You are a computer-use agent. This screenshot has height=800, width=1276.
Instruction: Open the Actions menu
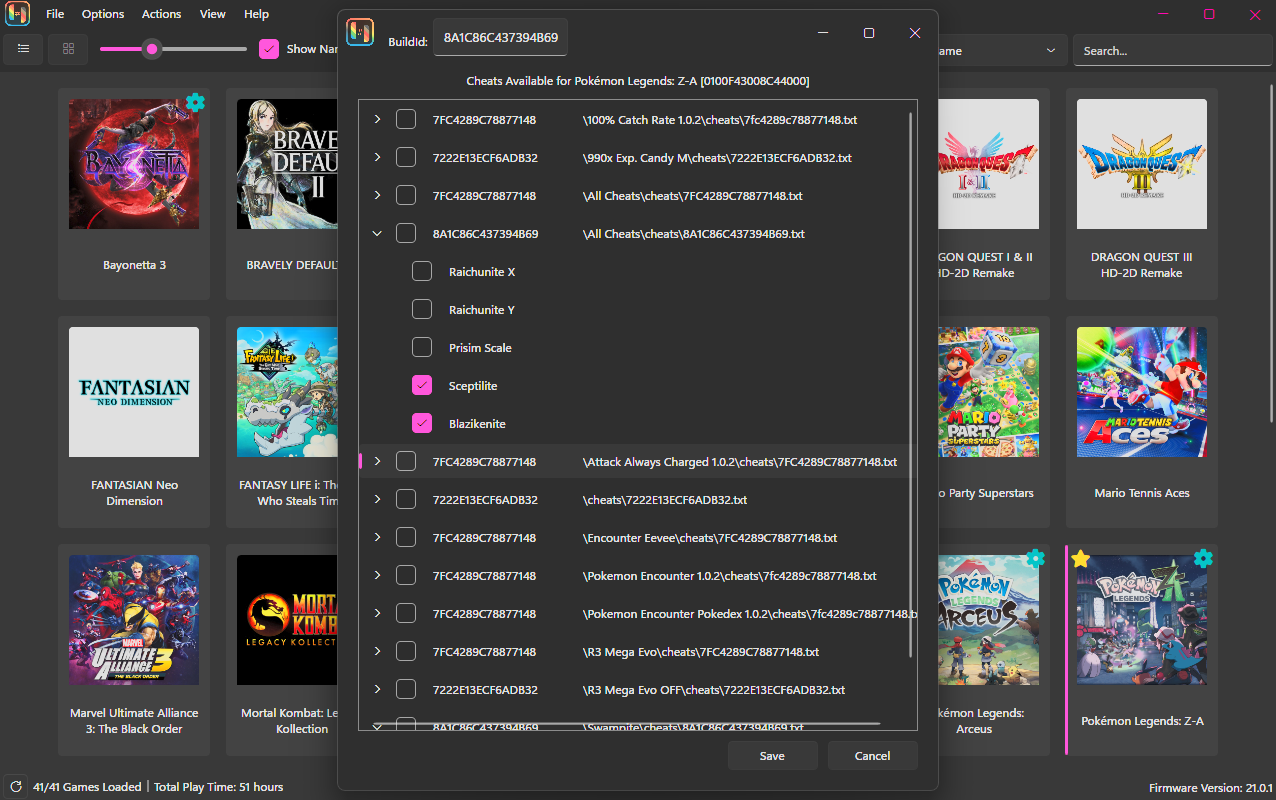pos(161,14)
